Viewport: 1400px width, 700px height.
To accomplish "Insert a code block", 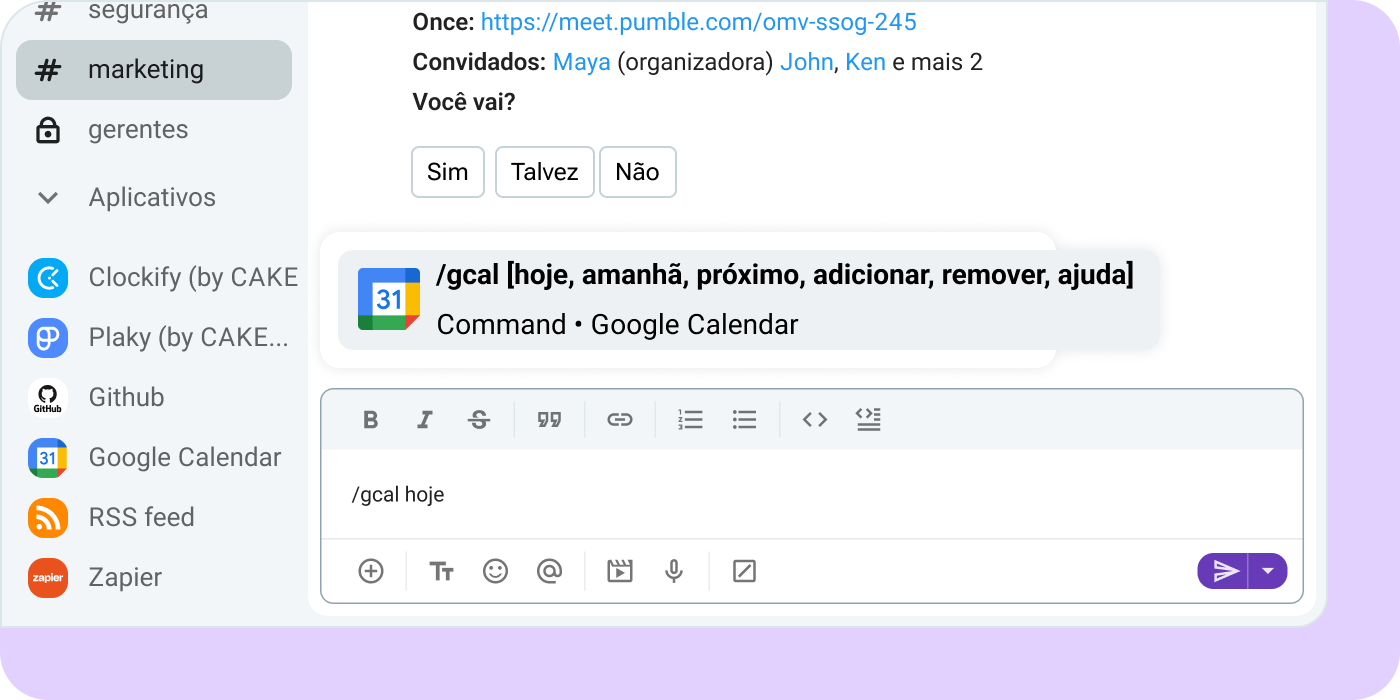I will click(868, 420).
